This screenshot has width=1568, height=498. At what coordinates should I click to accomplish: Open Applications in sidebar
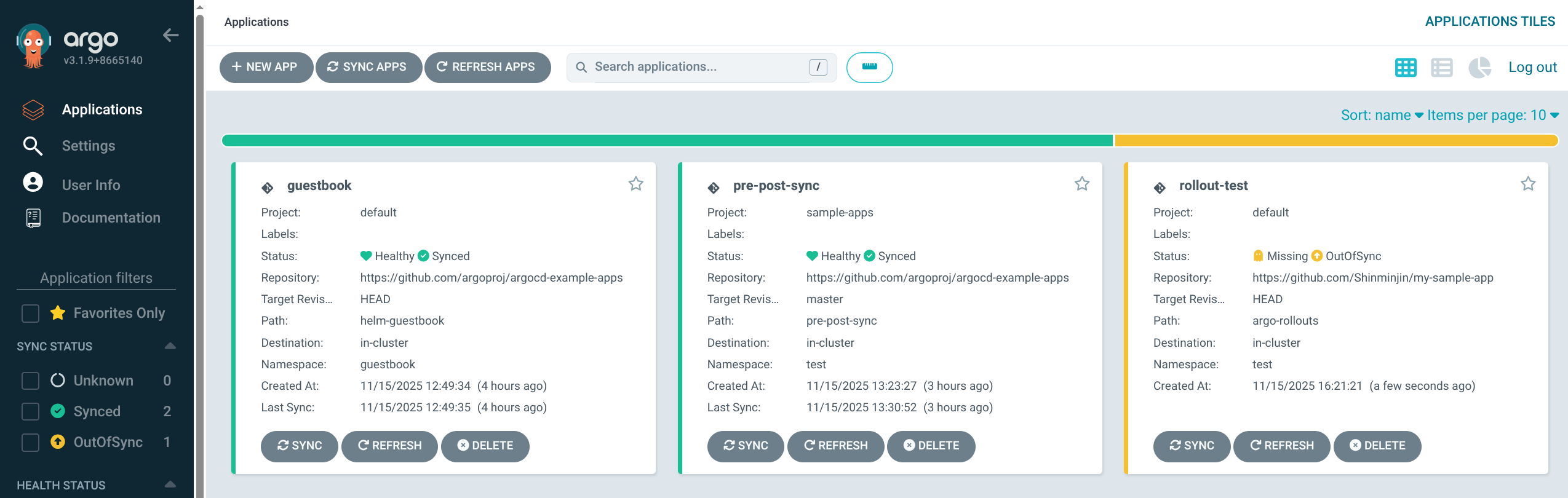click(x=102, y=109)
